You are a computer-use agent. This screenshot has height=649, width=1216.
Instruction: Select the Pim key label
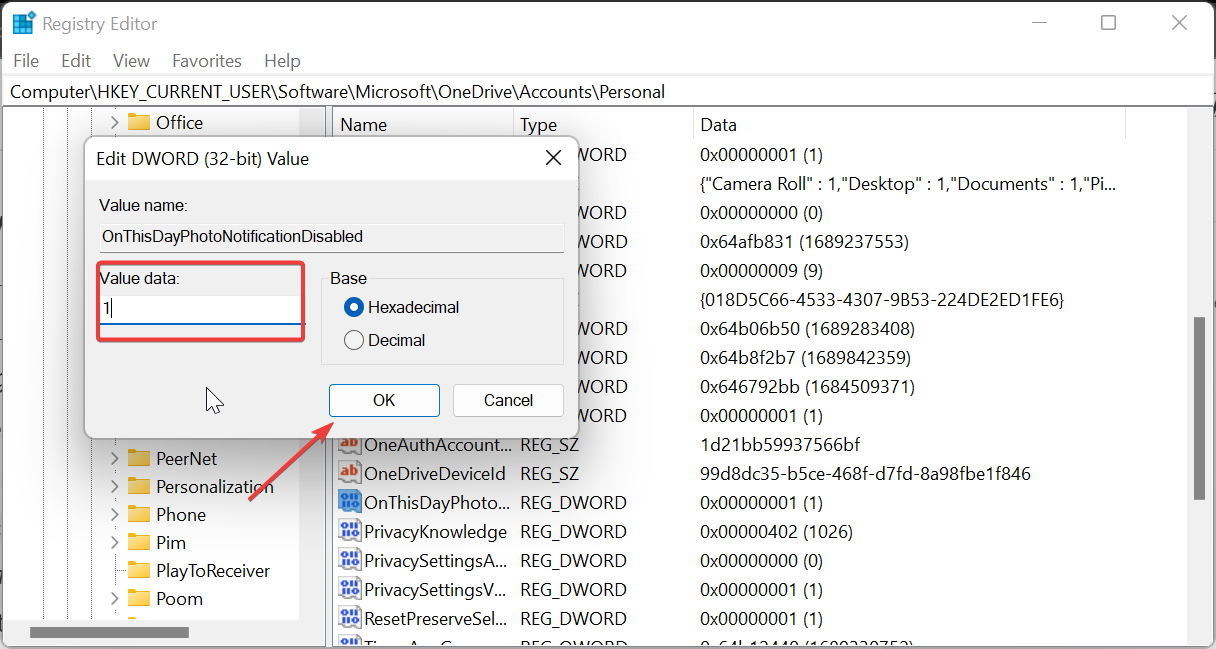[171, 542]
